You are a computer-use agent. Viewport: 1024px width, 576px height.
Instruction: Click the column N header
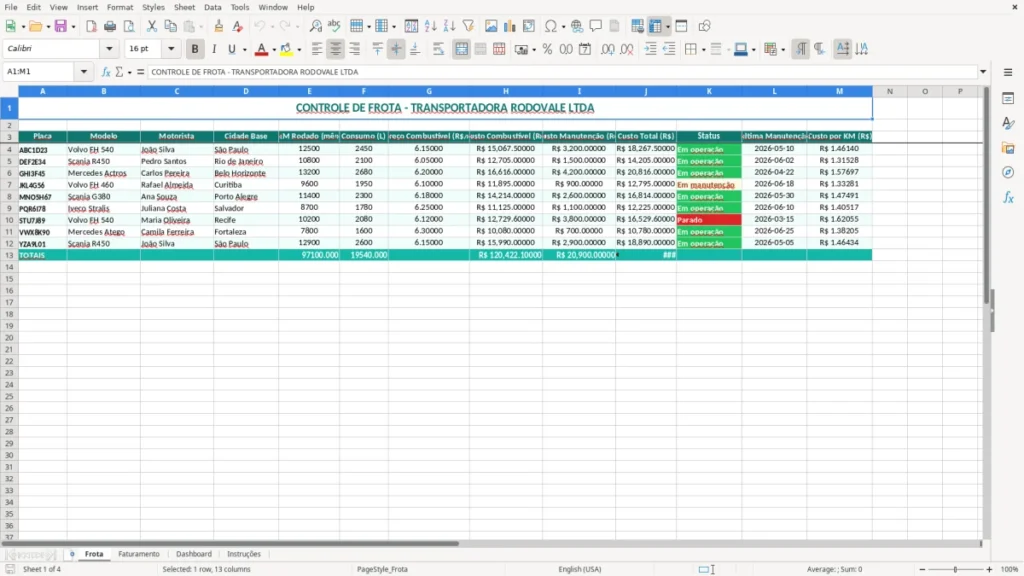889,91
